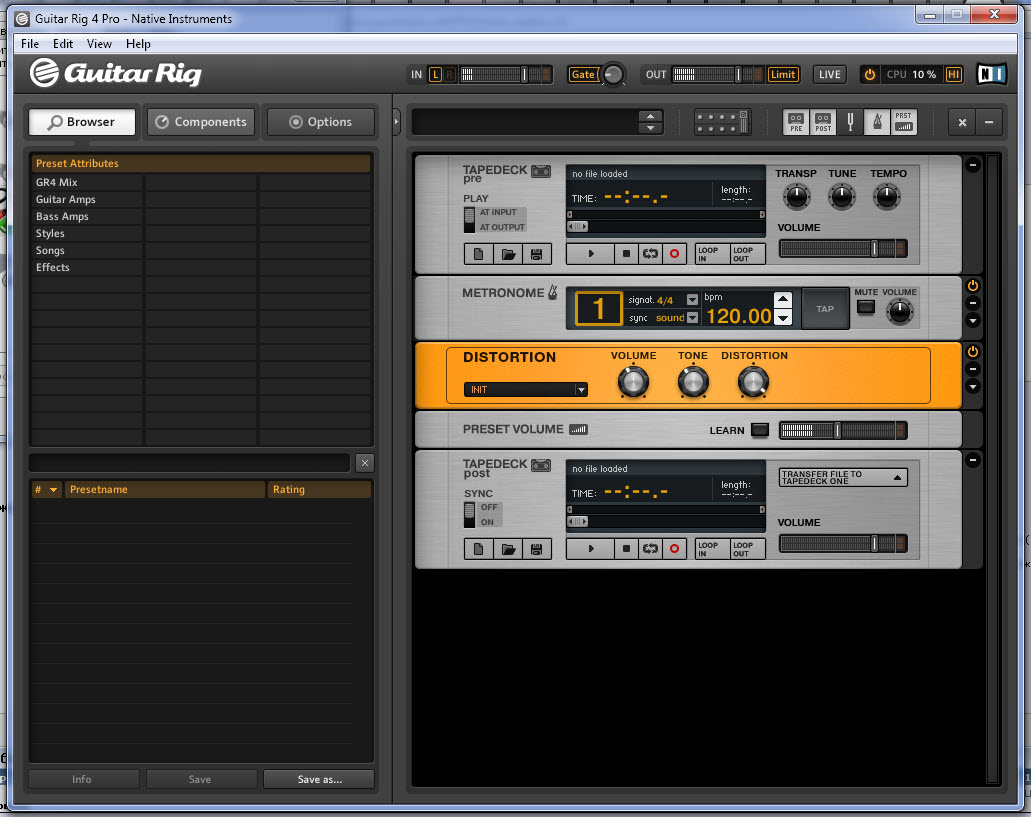This screenshot has width=1031, height=817.
Task: Toggle the output Limit button
Action: (x=783, y=74)
